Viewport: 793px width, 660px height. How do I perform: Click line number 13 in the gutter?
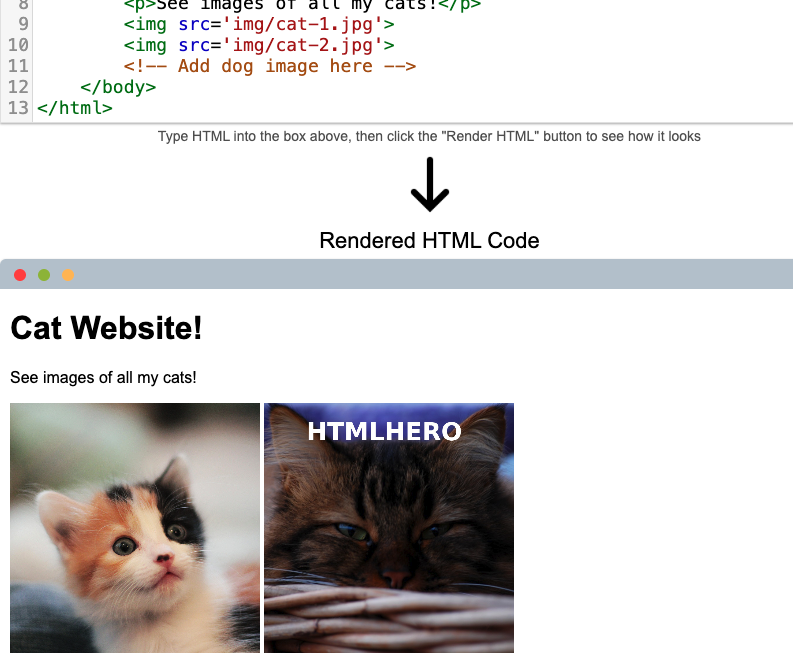pos(17,108)
